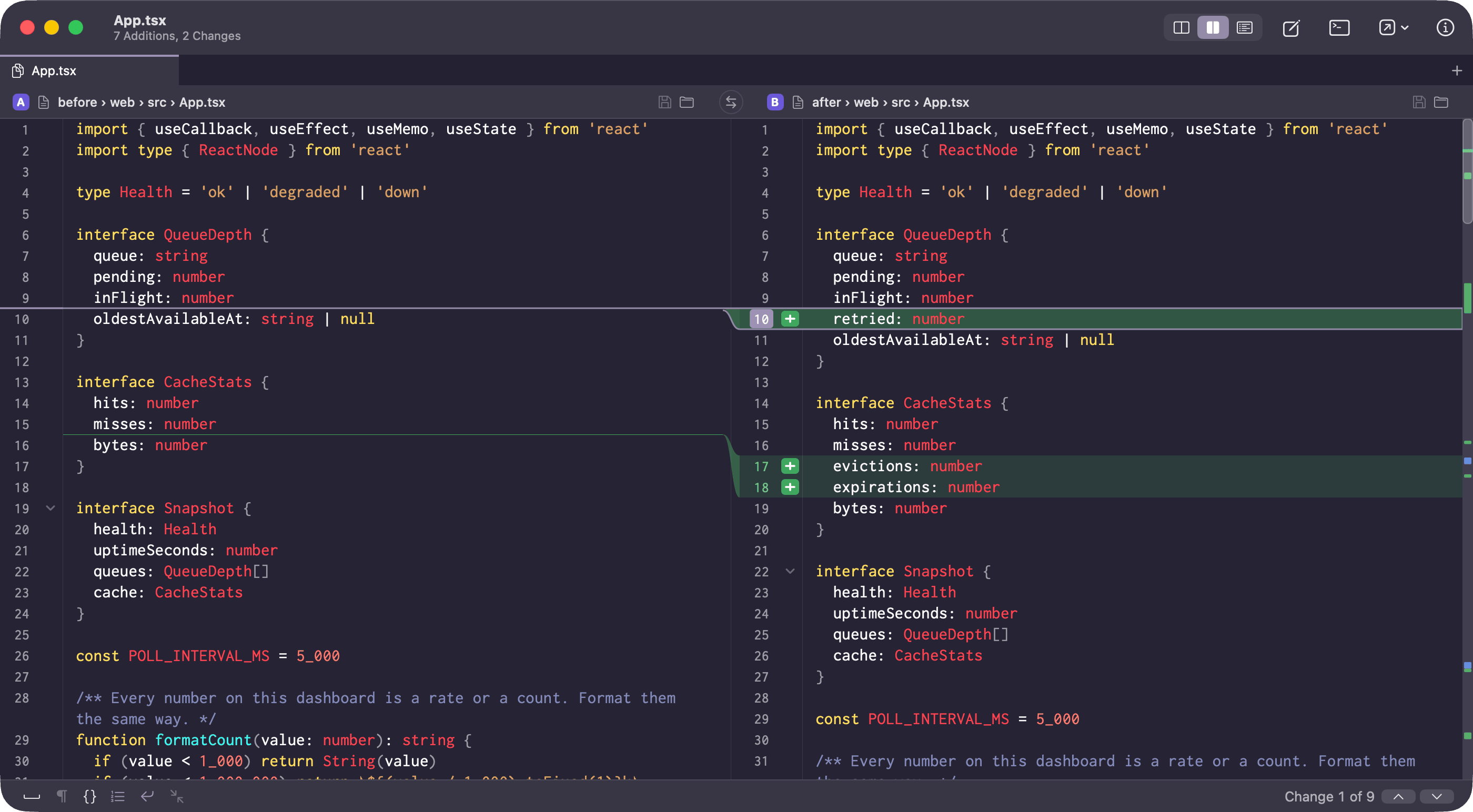Show file info via the info icon
The width and height of the screenshot is (1473, 812).
pos(1445,28)
